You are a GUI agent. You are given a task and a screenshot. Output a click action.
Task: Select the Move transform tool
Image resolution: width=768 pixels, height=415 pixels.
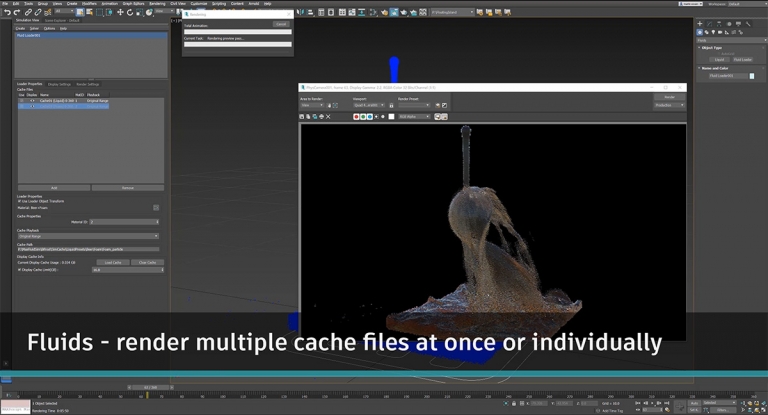click(x=120, y=13)
